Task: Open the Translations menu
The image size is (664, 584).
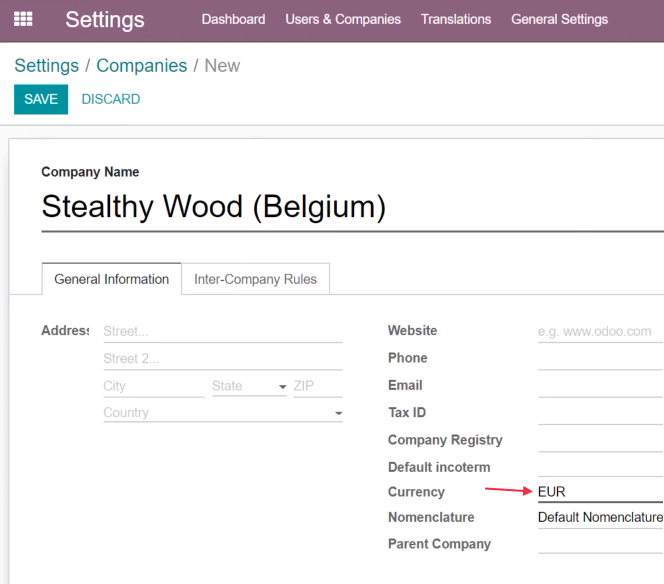Action: point(456,19)
